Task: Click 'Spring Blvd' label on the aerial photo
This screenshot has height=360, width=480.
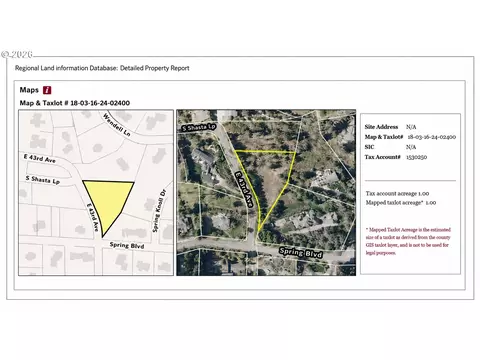Action: tap(301, 253)
